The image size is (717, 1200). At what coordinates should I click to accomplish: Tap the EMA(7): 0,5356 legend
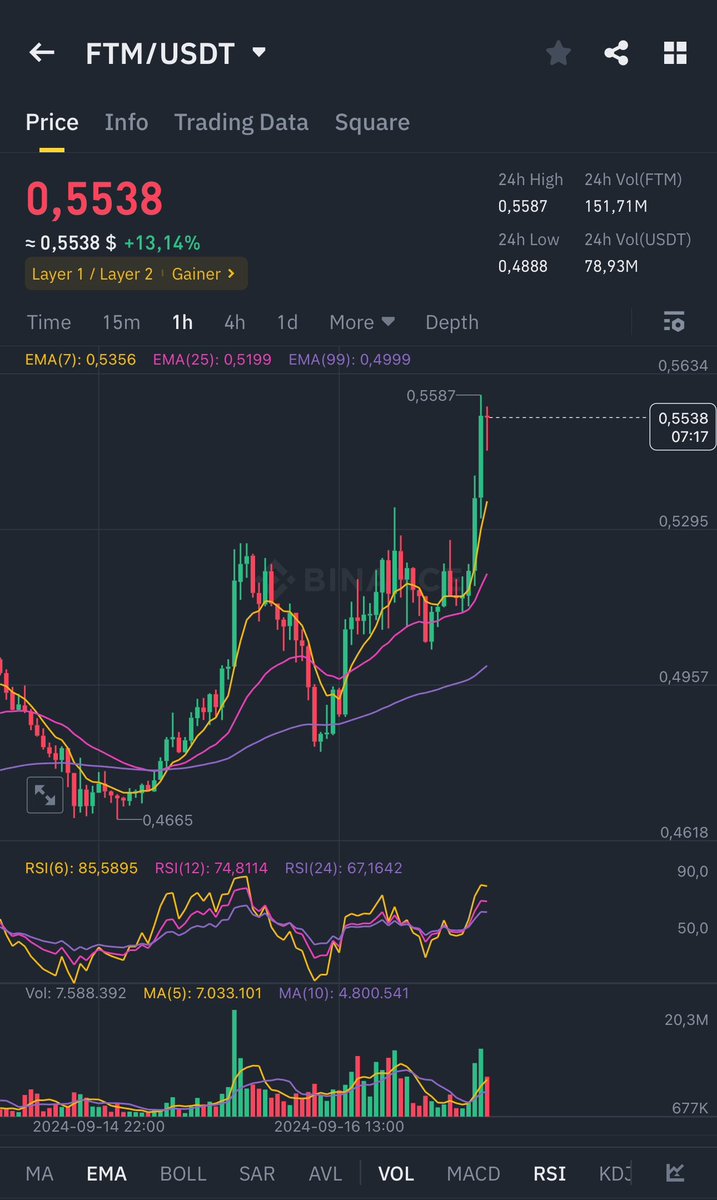coord(80,359)
